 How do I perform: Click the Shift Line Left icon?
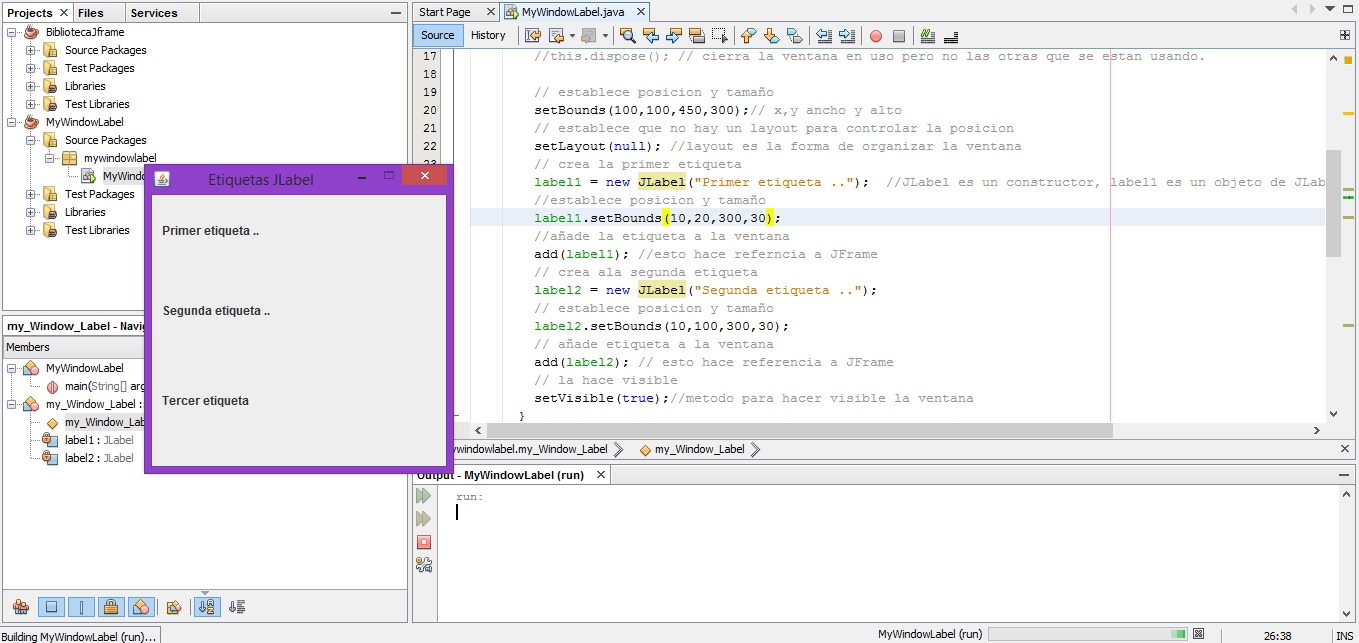pos(824,36)
